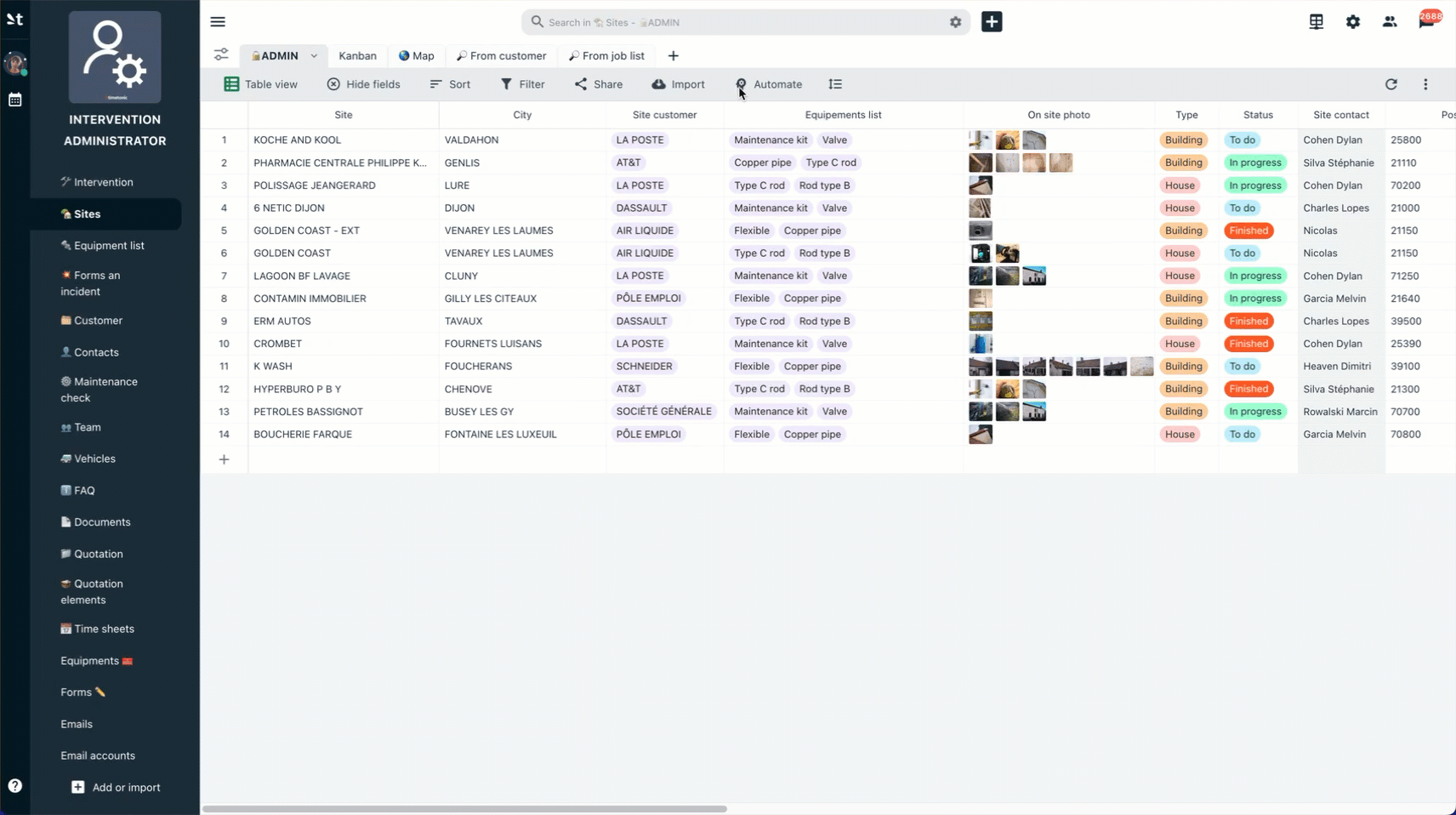The height and width of the screenshot is (815, 1456).
Task: Expand the ADMIN view dropdown arrow
Action: (314, 56)
